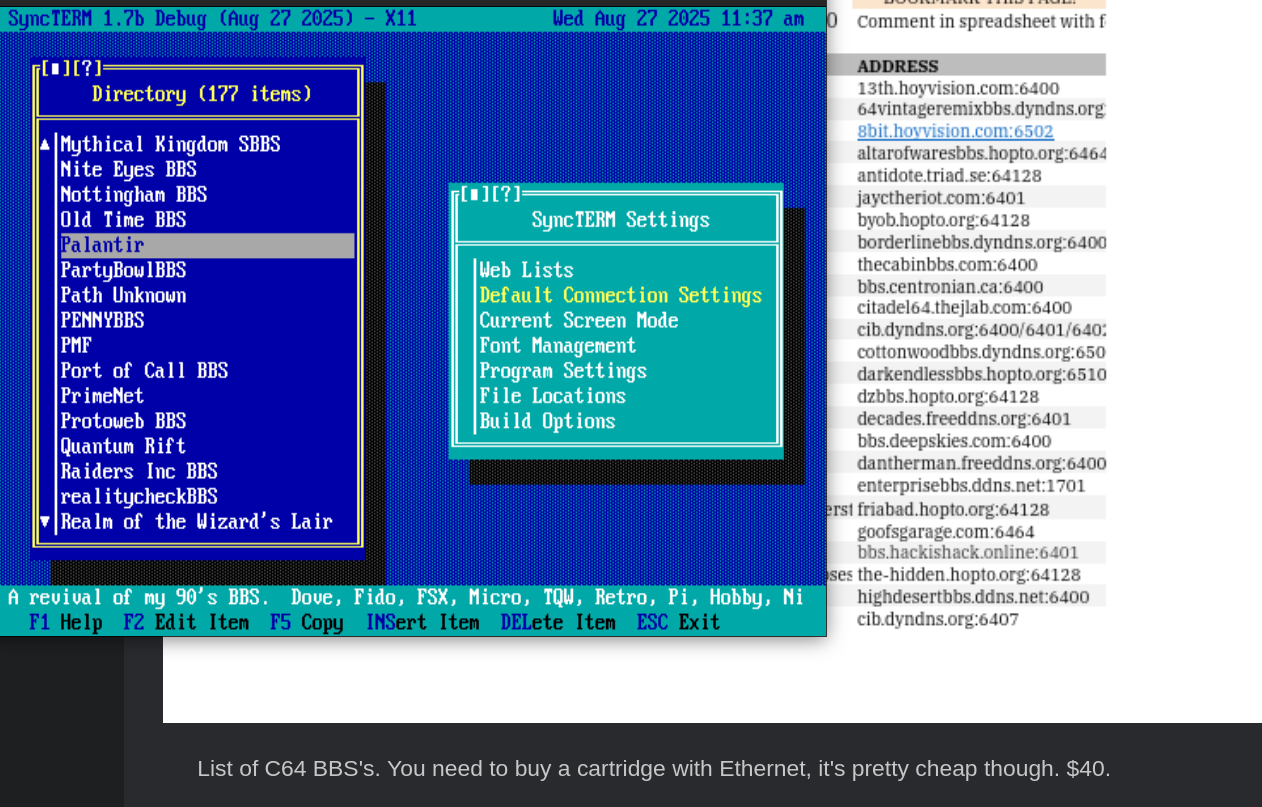This screenshot has height=807, width=1262.
Task: Click the SyncTERM window title bar
Action: point(413,19)
